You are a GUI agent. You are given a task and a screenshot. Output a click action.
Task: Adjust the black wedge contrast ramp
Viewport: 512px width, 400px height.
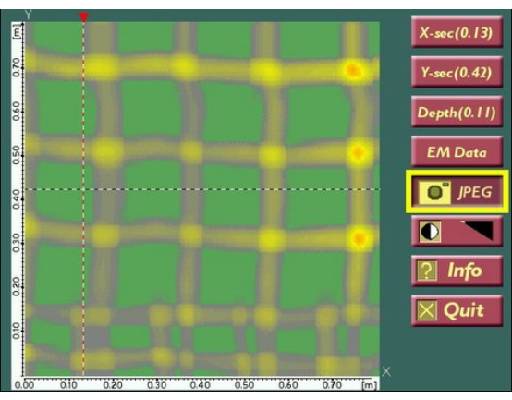click(x=478, y=230)
